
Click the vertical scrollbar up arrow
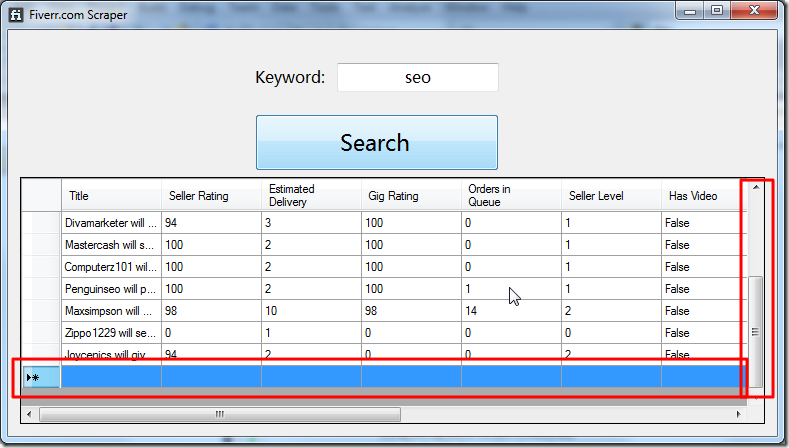(756, 187)
